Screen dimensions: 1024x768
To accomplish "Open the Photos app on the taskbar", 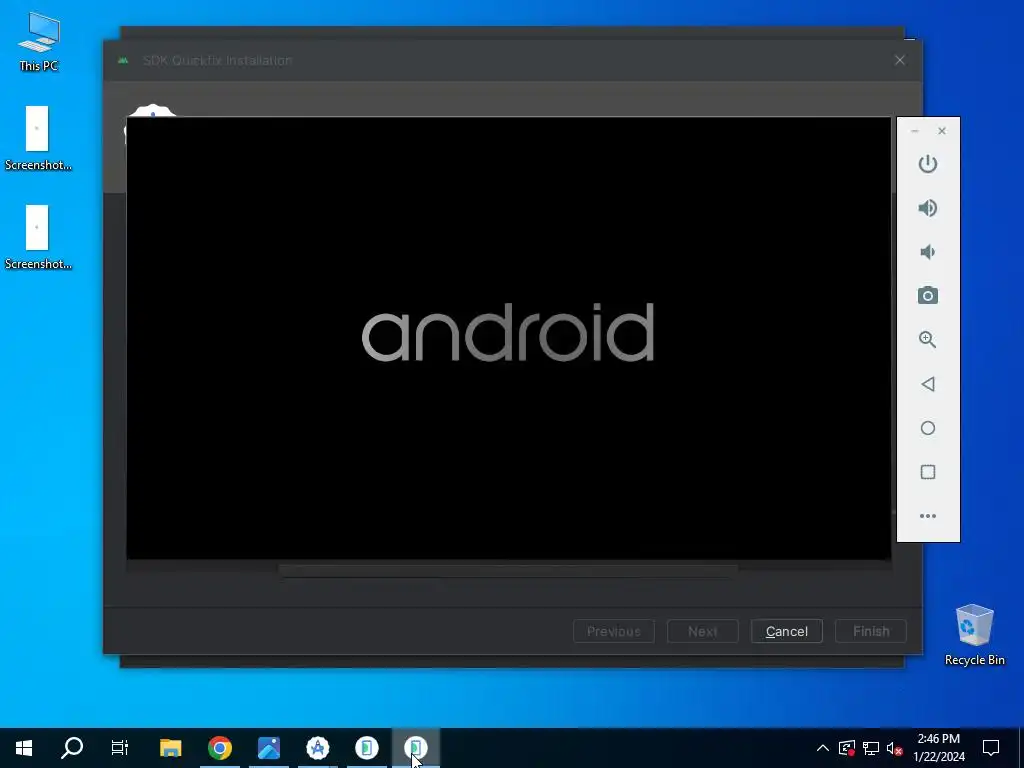I will (x=268, y=748).
